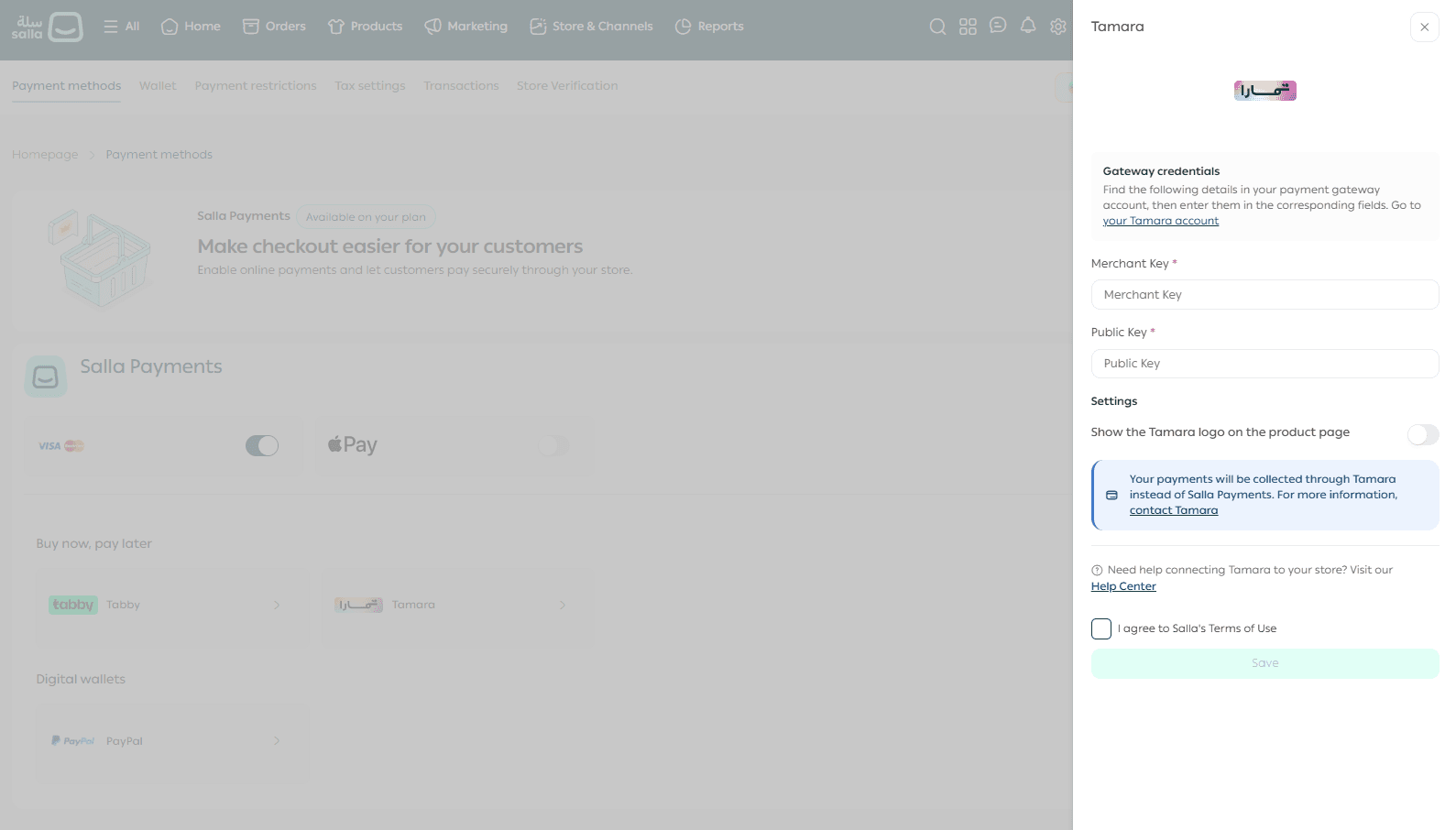The height and width of the screenshot is (830, 1456).
Task: Click the Tamara logo in the payment list
Action: click(358, 605)
